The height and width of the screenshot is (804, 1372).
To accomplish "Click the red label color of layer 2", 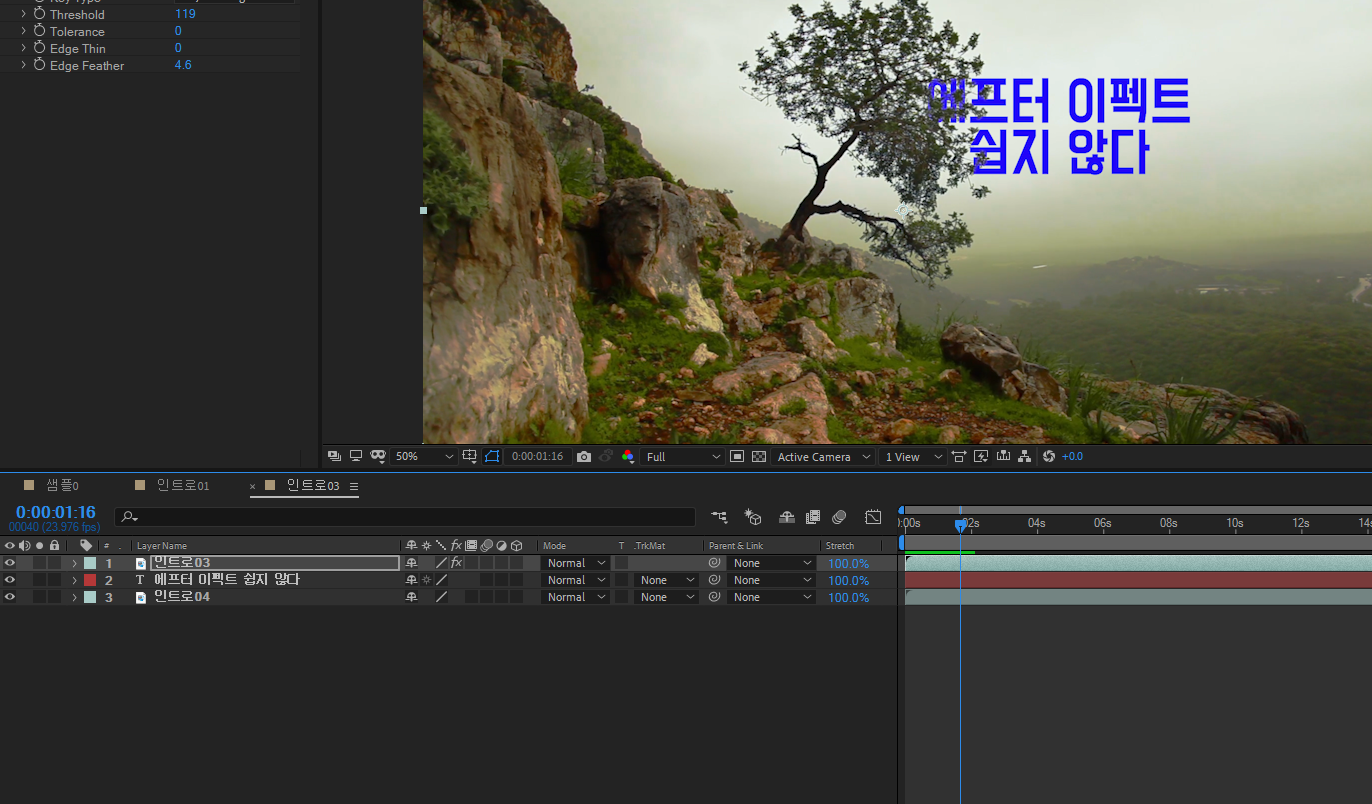I will (90, 580).
